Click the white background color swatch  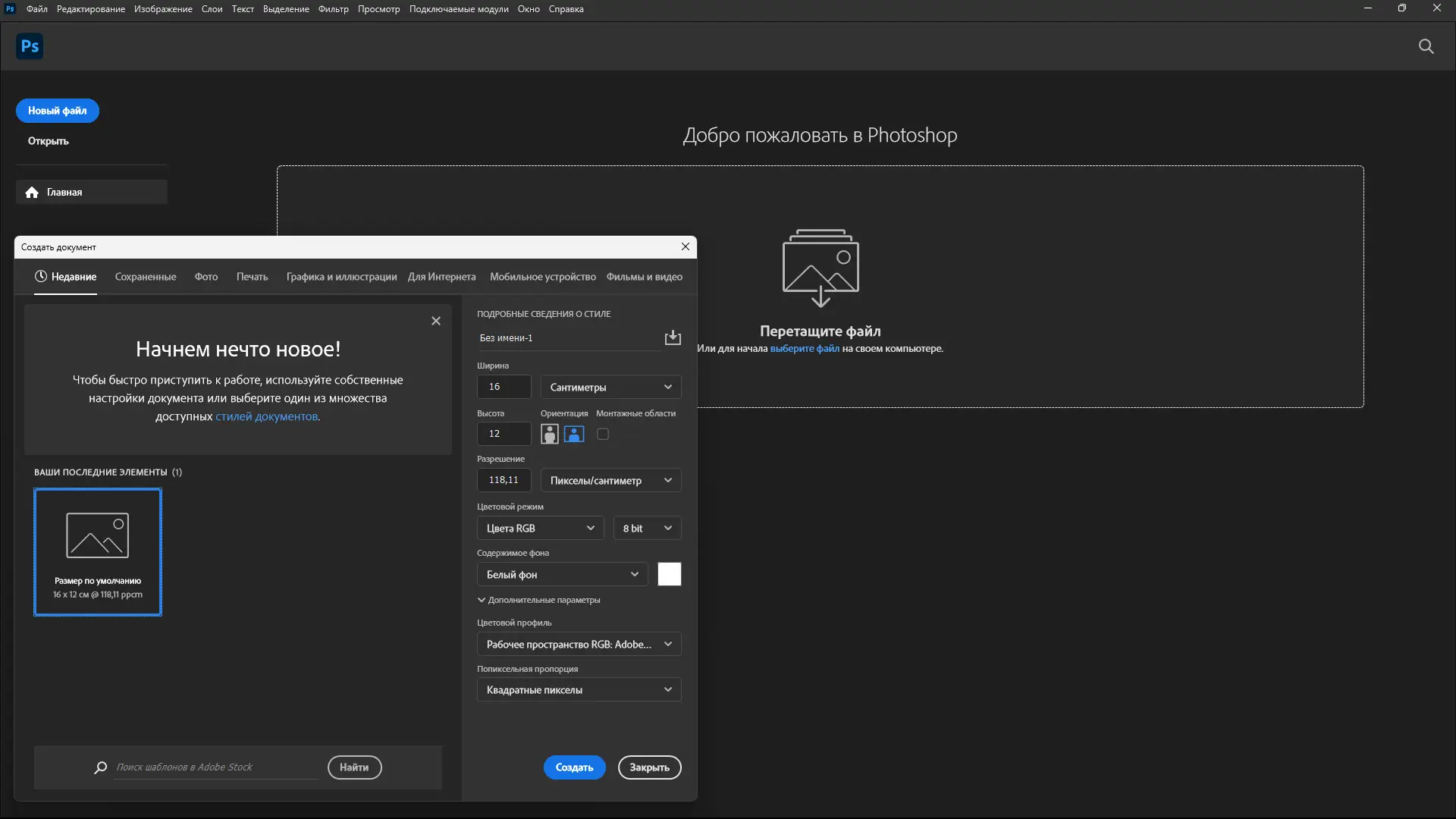(669, 574)
